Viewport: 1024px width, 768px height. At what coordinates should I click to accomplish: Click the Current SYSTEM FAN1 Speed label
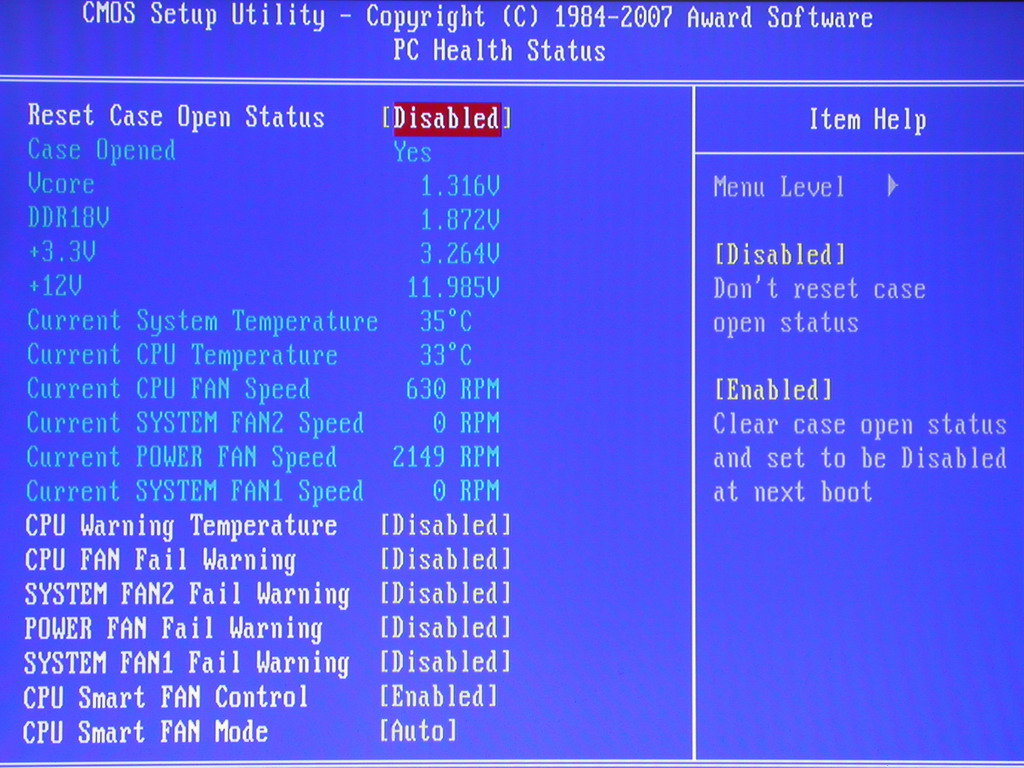tap(195, 492)
